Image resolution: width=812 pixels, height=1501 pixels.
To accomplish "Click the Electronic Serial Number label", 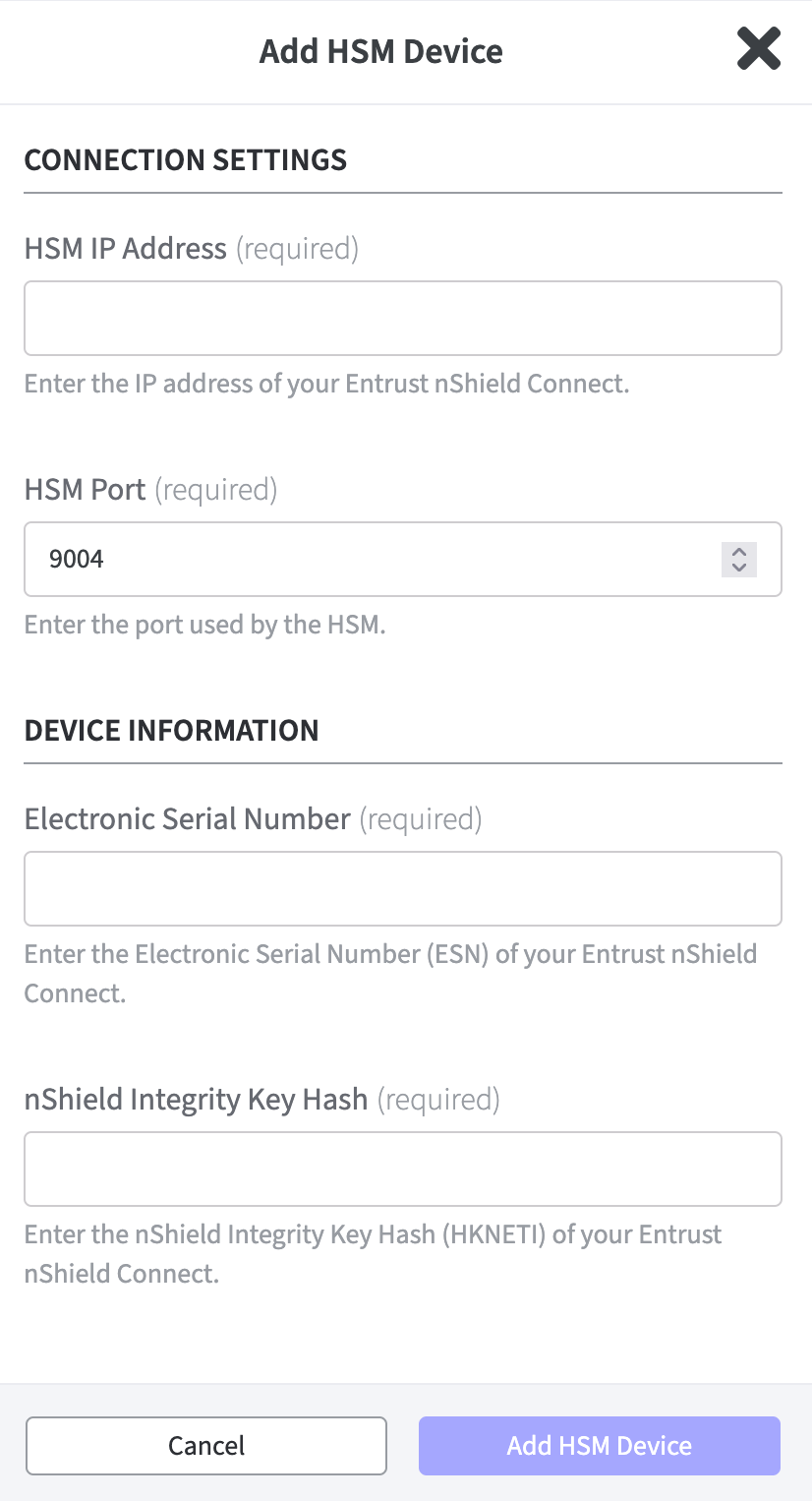I will [x=188, y=819].
